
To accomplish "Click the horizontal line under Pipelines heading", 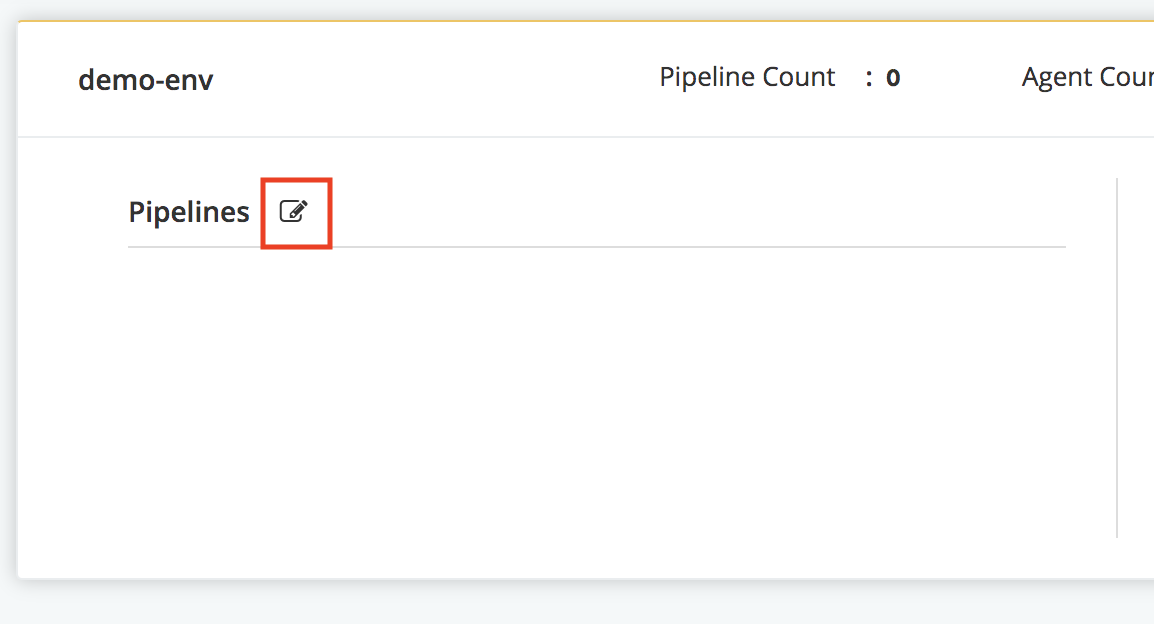I will click(596, 247).
